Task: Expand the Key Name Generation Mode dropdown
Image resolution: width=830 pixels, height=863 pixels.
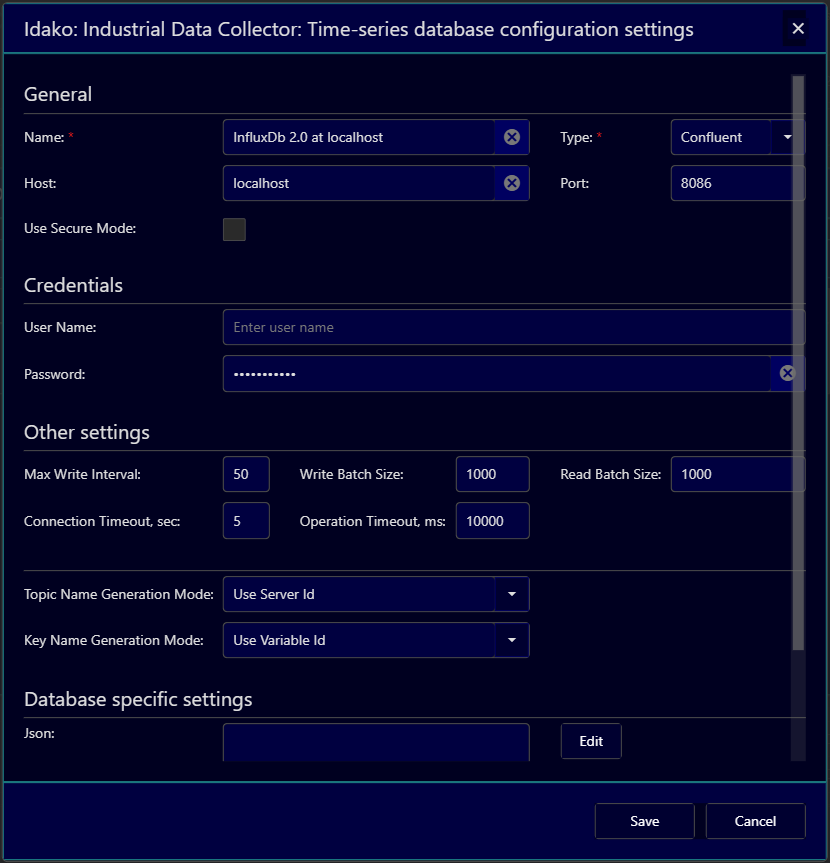Action: coord(511,640)
